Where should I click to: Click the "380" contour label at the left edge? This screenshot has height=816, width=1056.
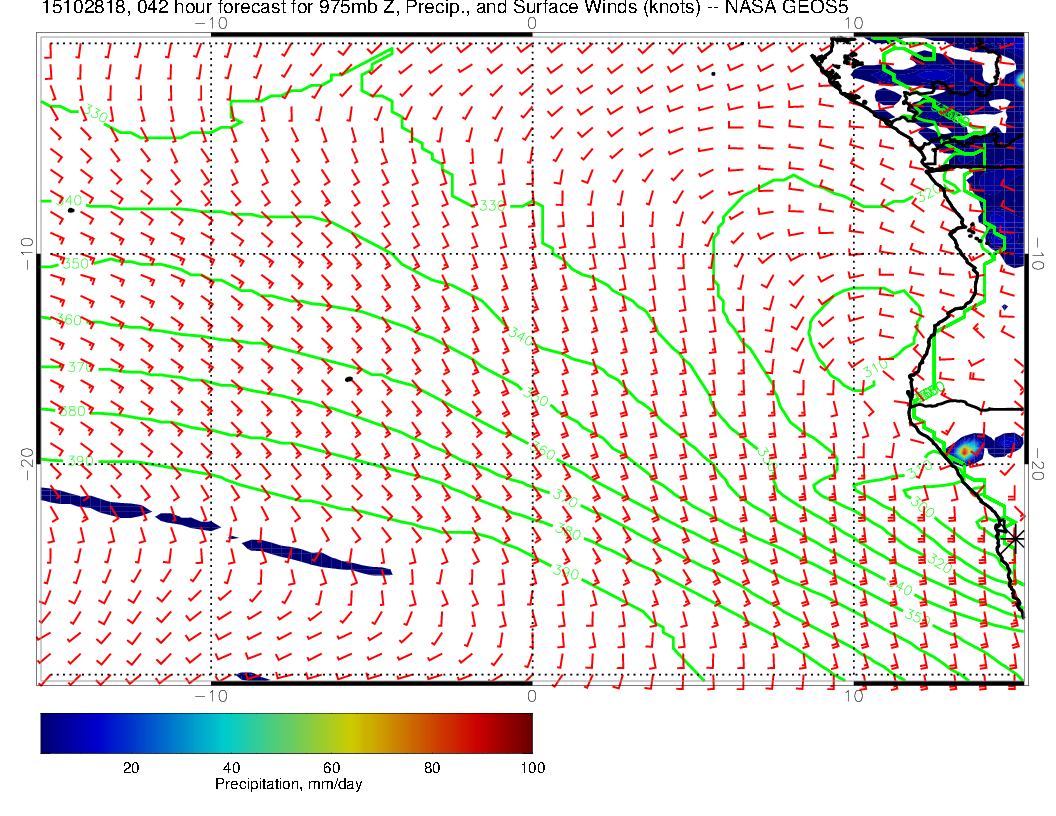[72, 411]
